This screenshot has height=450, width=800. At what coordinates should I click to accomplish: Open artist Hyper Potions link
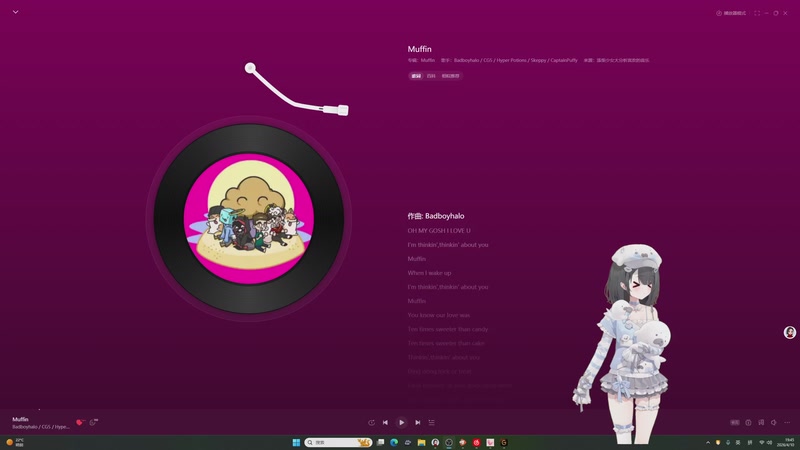click(x=512, y=60)
